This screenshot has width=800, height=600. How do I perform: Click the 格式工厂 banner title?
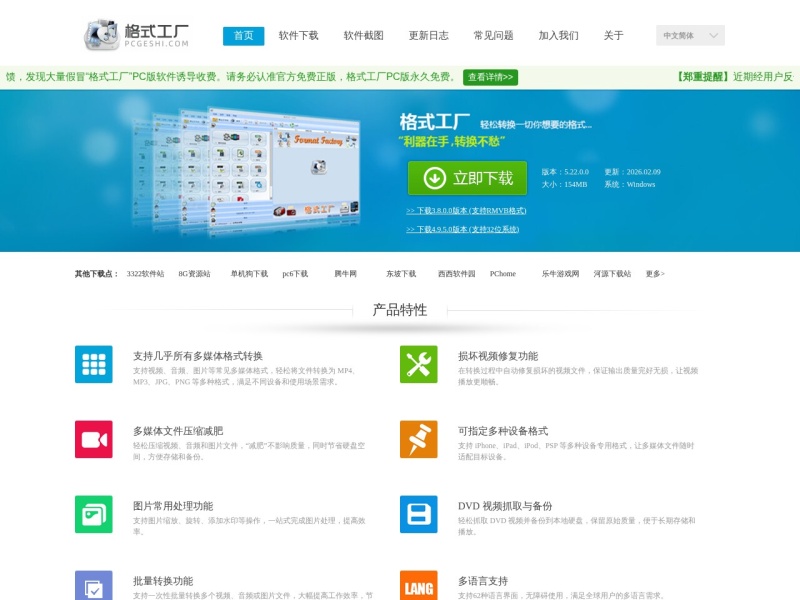pos(434,122)
